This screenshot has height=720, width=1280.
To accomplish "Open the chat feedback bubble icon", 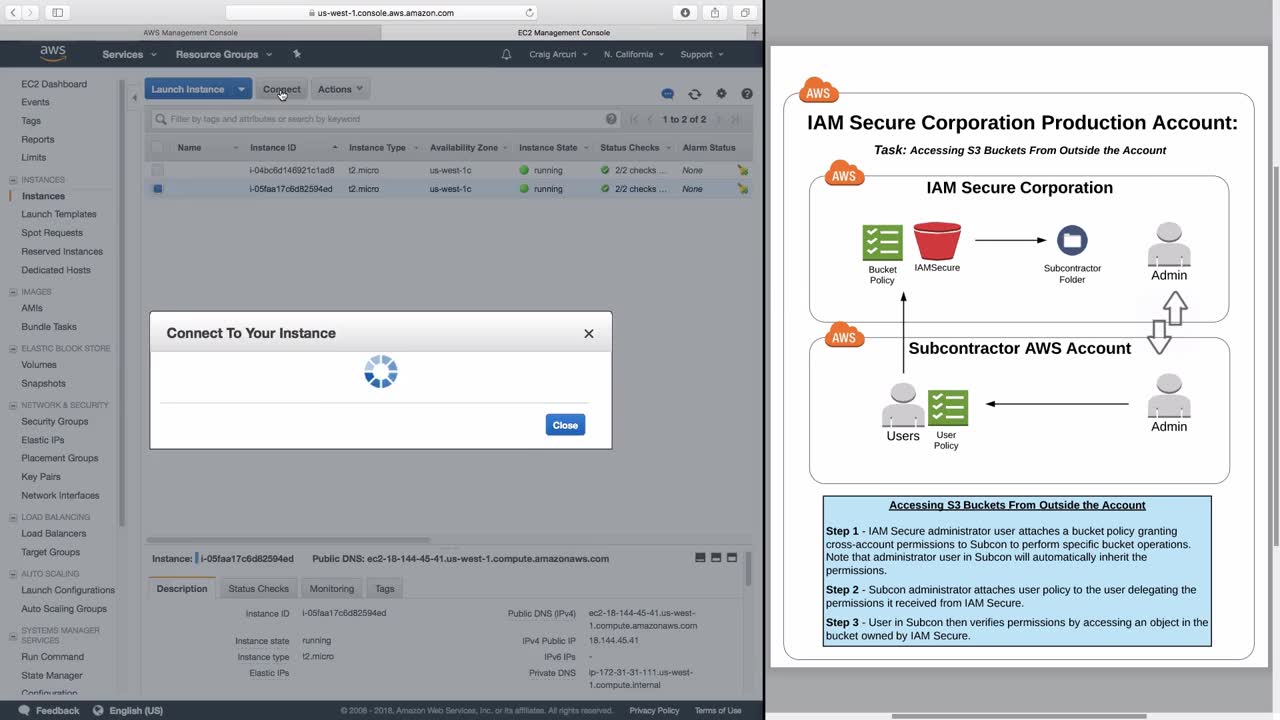I will 668,94.
